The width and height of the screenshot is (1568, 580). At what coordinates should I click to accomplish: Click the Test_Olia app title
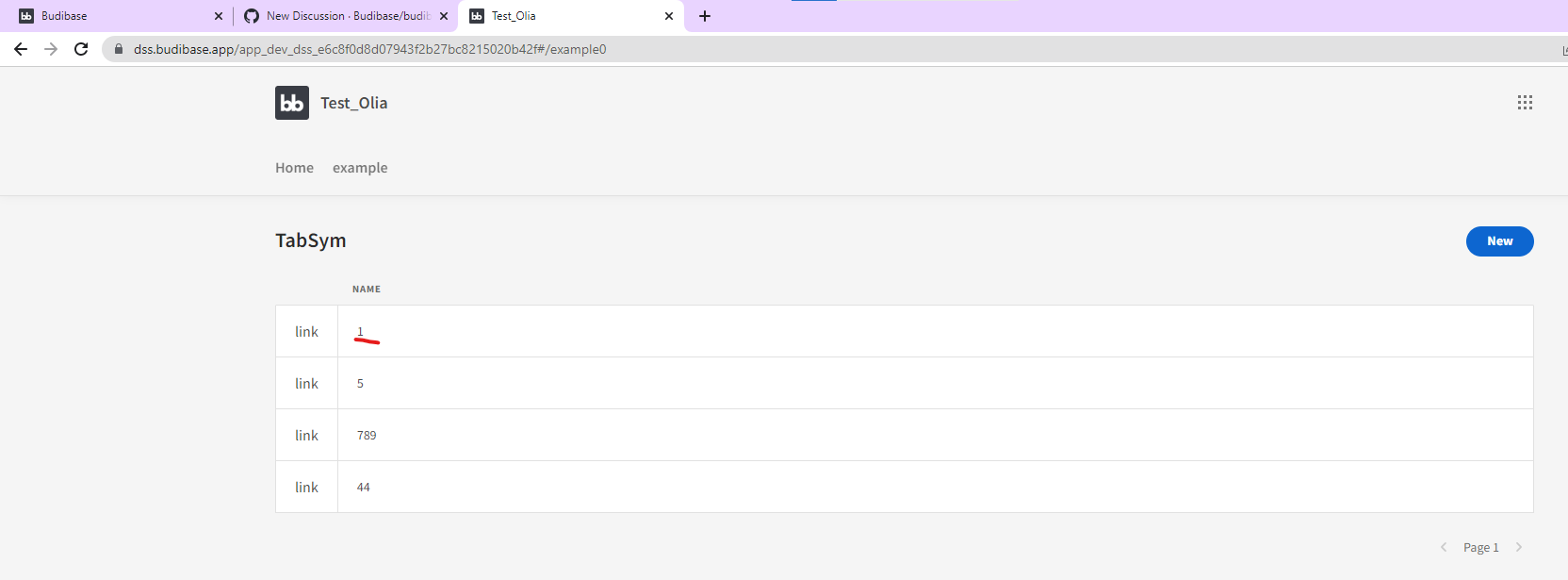point(353,103)
